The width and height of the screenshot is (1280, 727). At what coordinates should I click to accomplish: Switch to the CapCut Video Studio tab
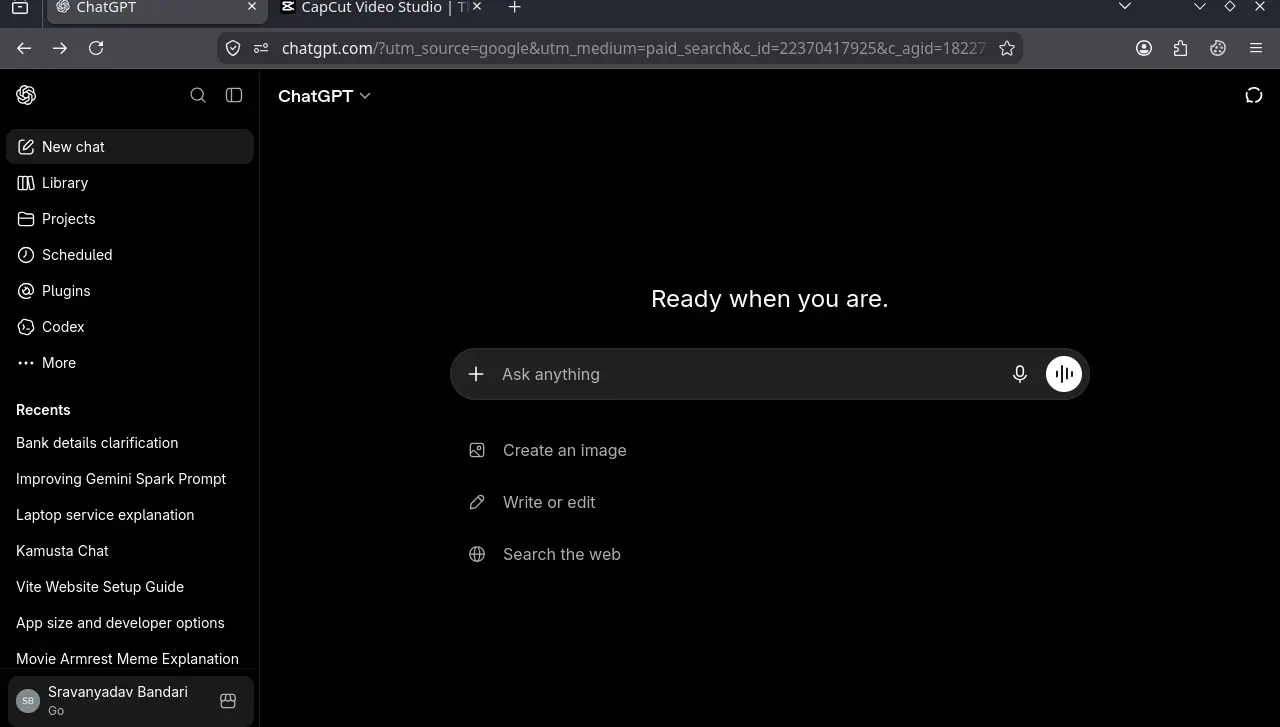pyautogui.click(x=382, y=9)
